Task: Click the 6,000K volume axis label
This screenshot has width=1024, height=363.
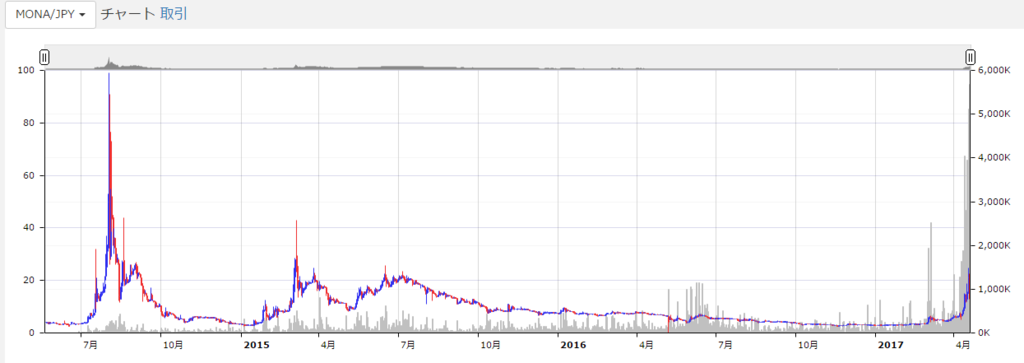Action: pyautogui.click(x=993, y=70)
